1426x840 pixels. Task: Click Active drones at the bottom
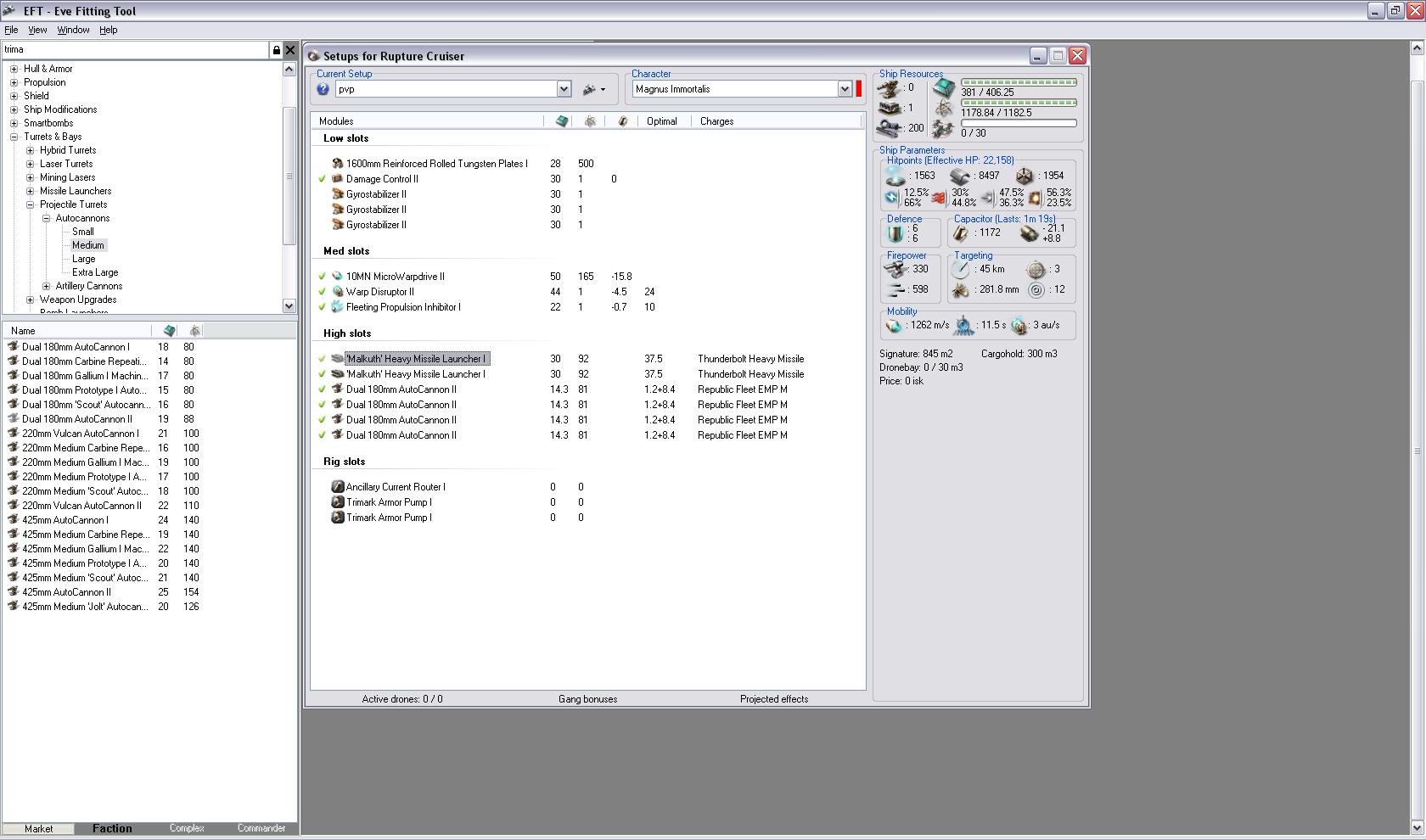(x=402, y=699)
